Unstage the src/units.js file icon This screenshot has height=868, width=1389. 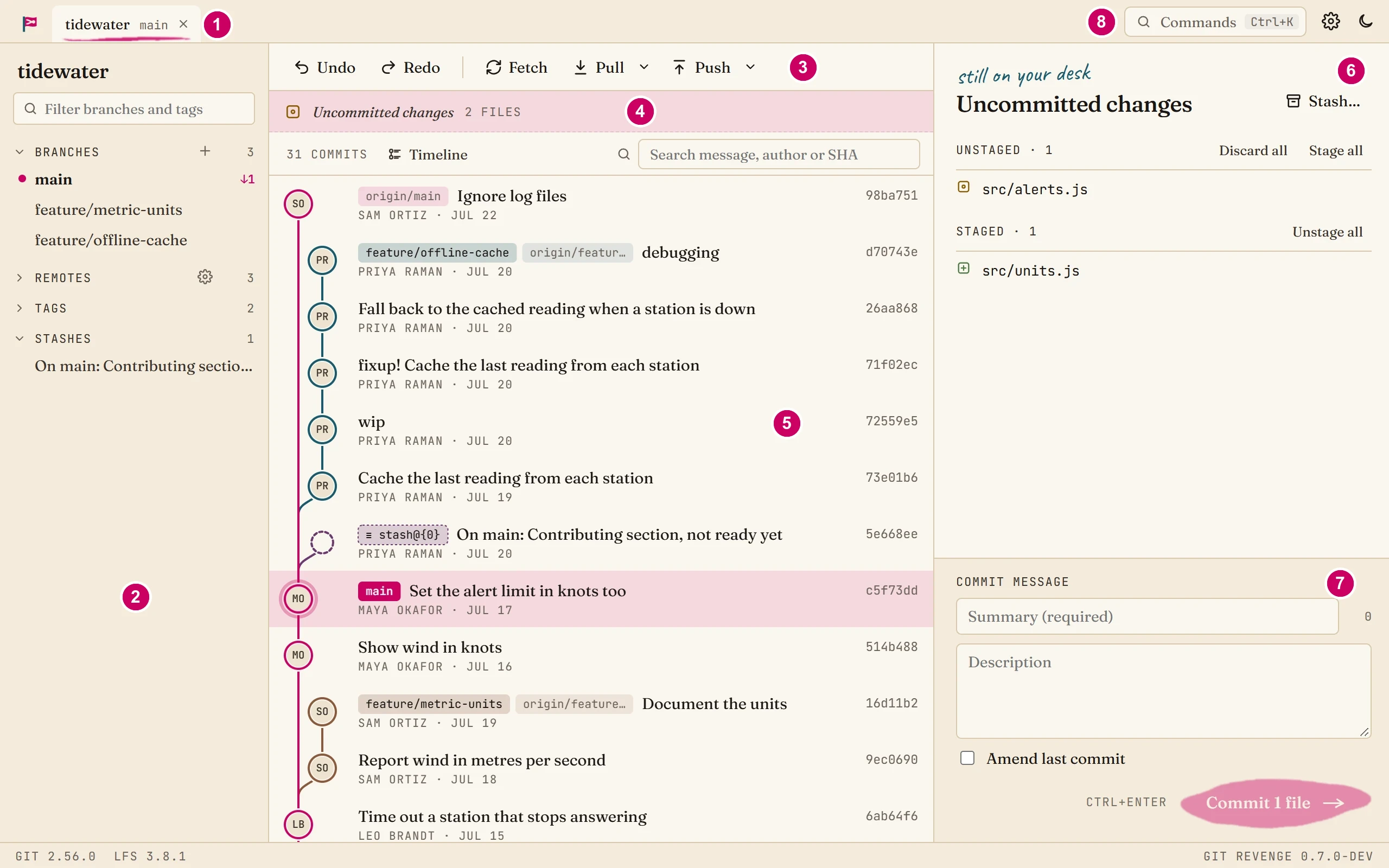964,269
